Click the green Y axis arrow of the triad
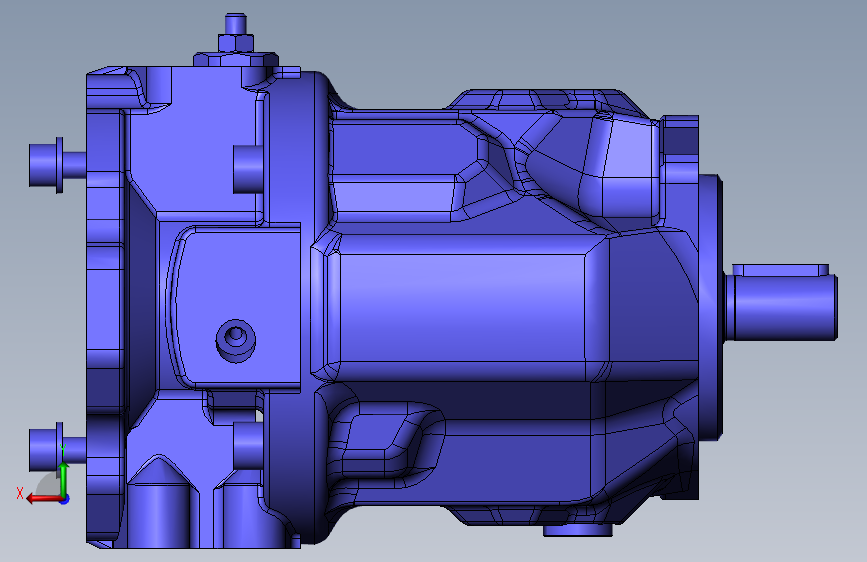This screenshot has width=867, height=562. click(x=64, y=478)
